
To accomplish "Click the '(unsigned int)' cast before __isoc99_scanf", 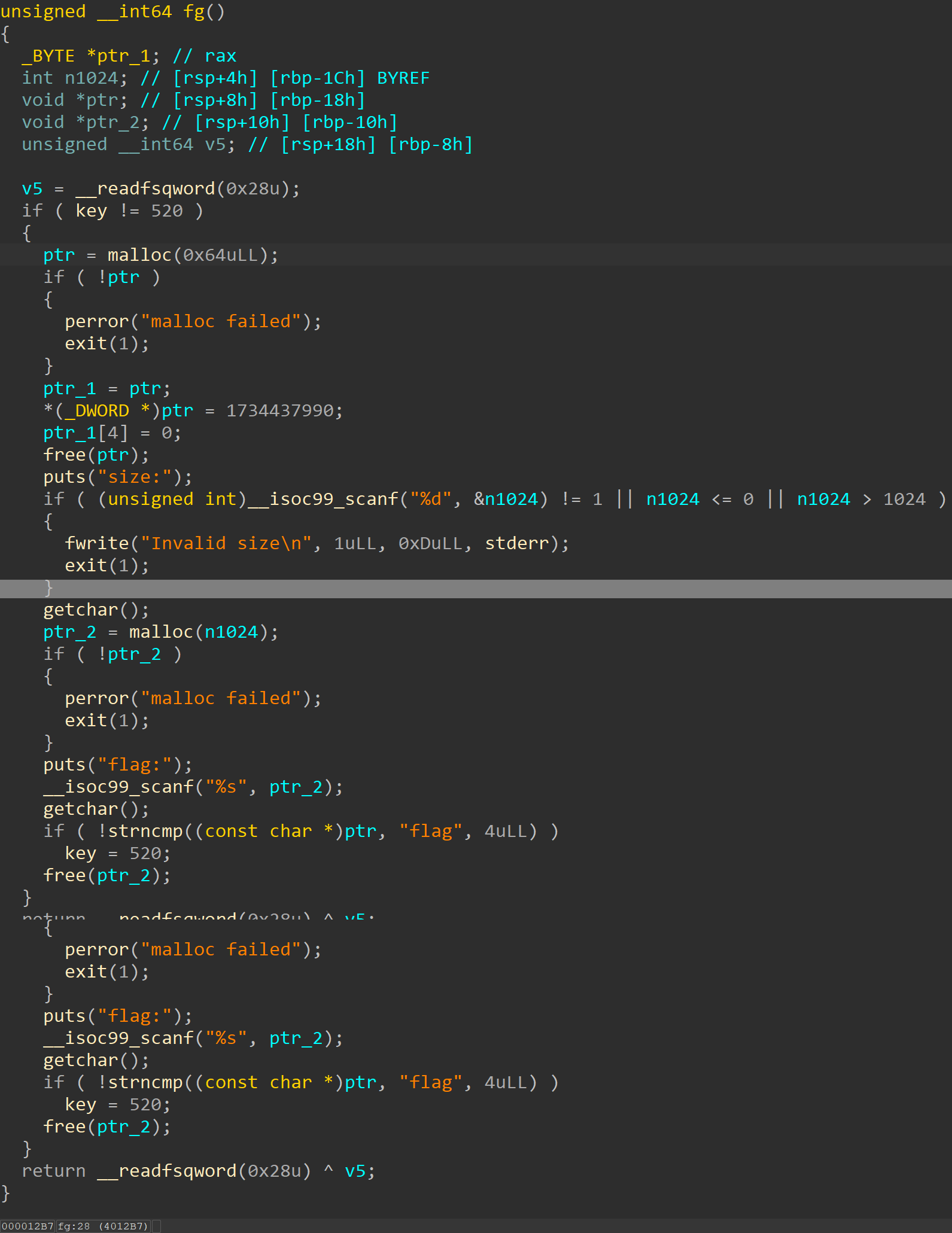I will pyautogui.click(x=172, y=499).
